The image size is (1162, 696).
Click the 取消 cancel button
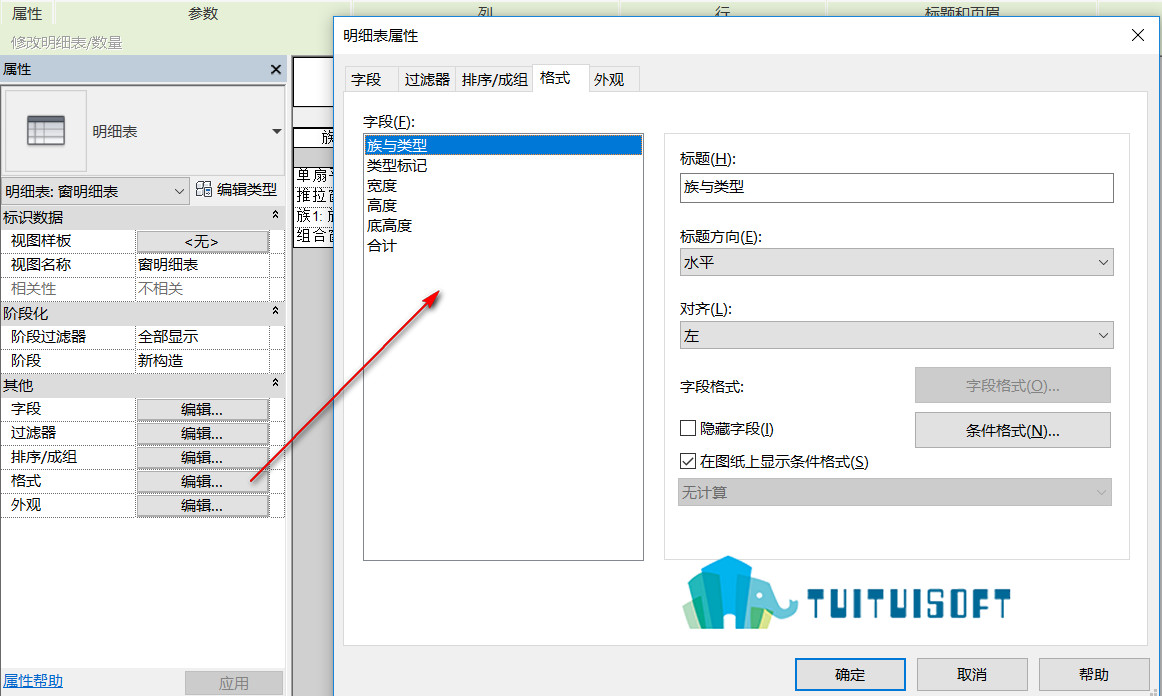[x=972, y=675]
